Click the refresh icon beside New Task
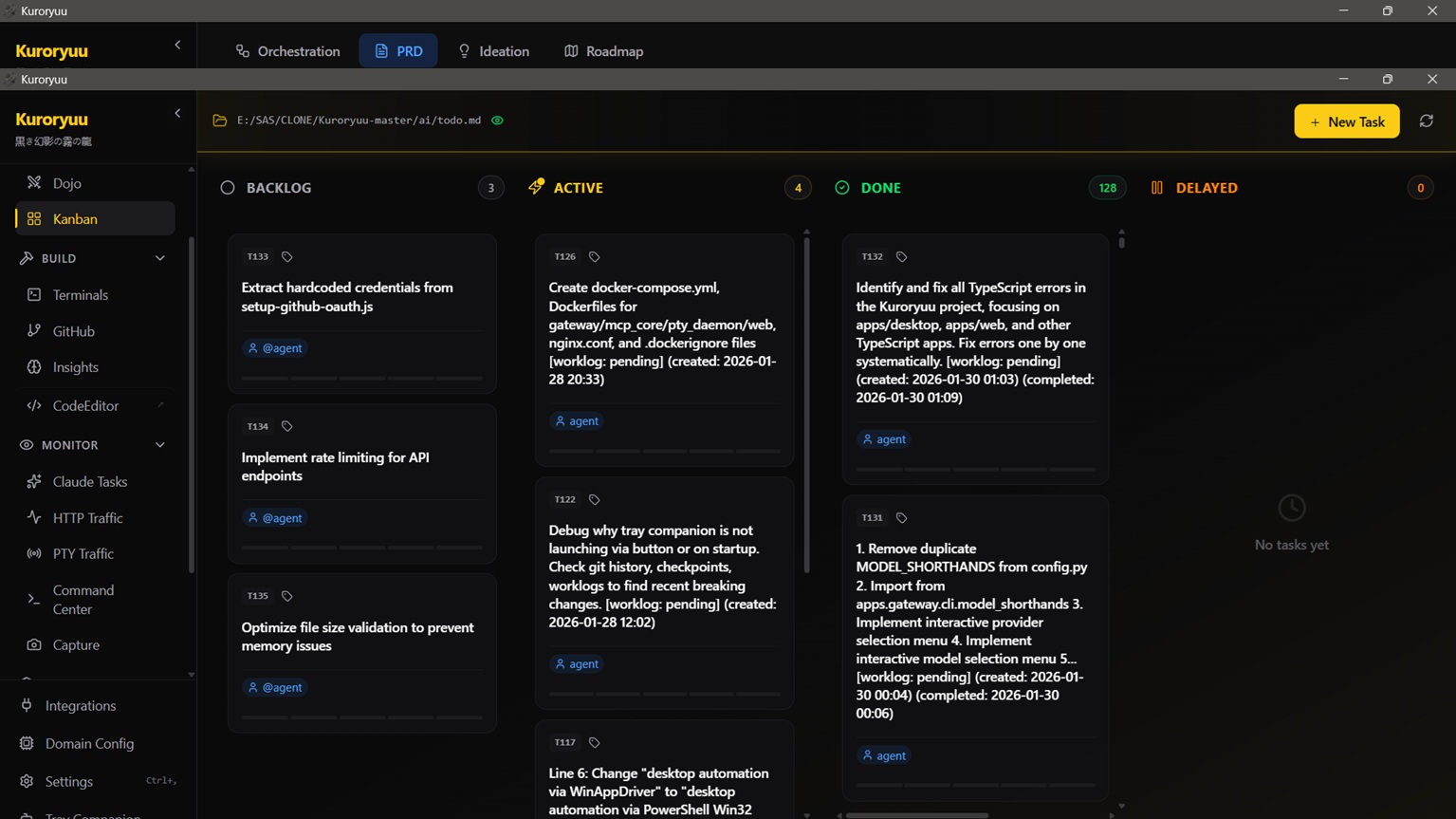The width and height of the screenshot is (1456, 819). (x=1427, y=121)
